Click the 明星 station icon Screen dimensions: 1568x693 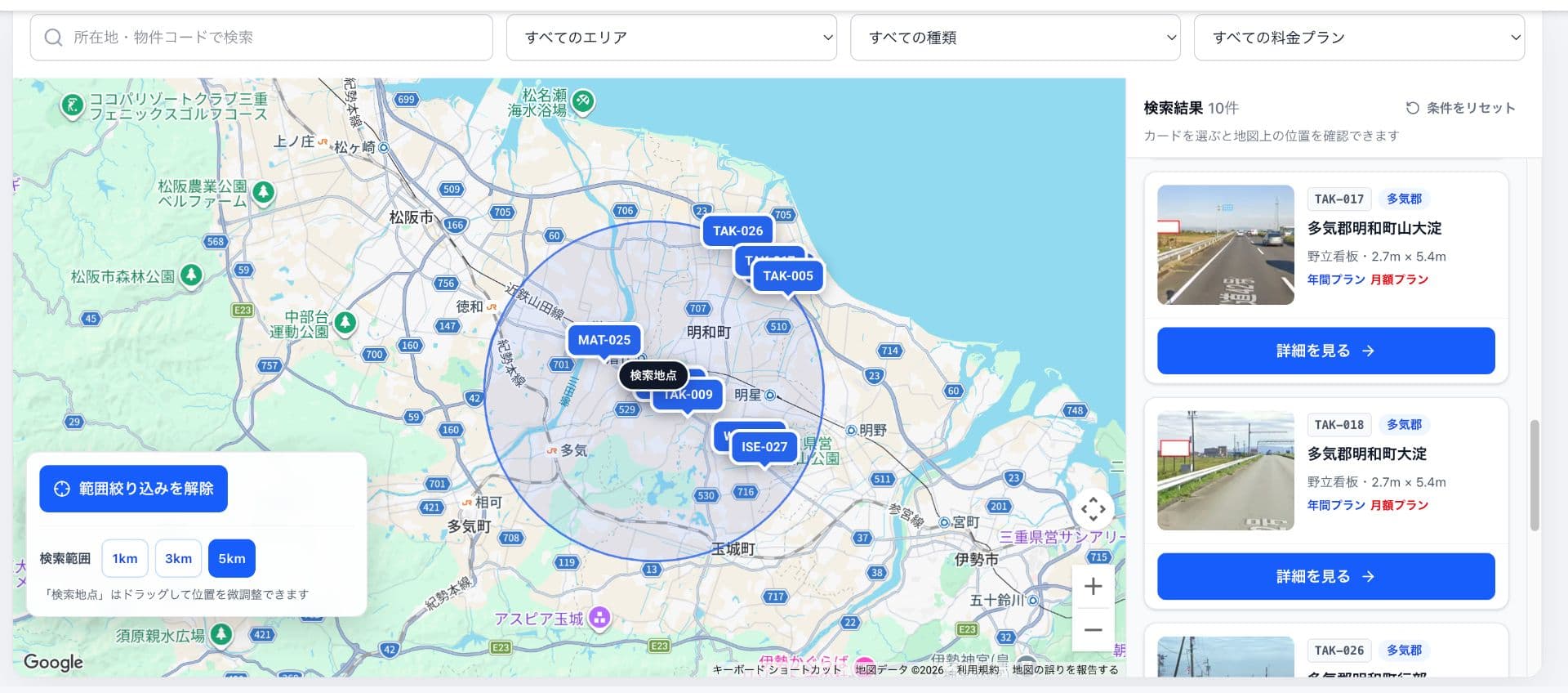pyautogui.click(x=769, y=396)
